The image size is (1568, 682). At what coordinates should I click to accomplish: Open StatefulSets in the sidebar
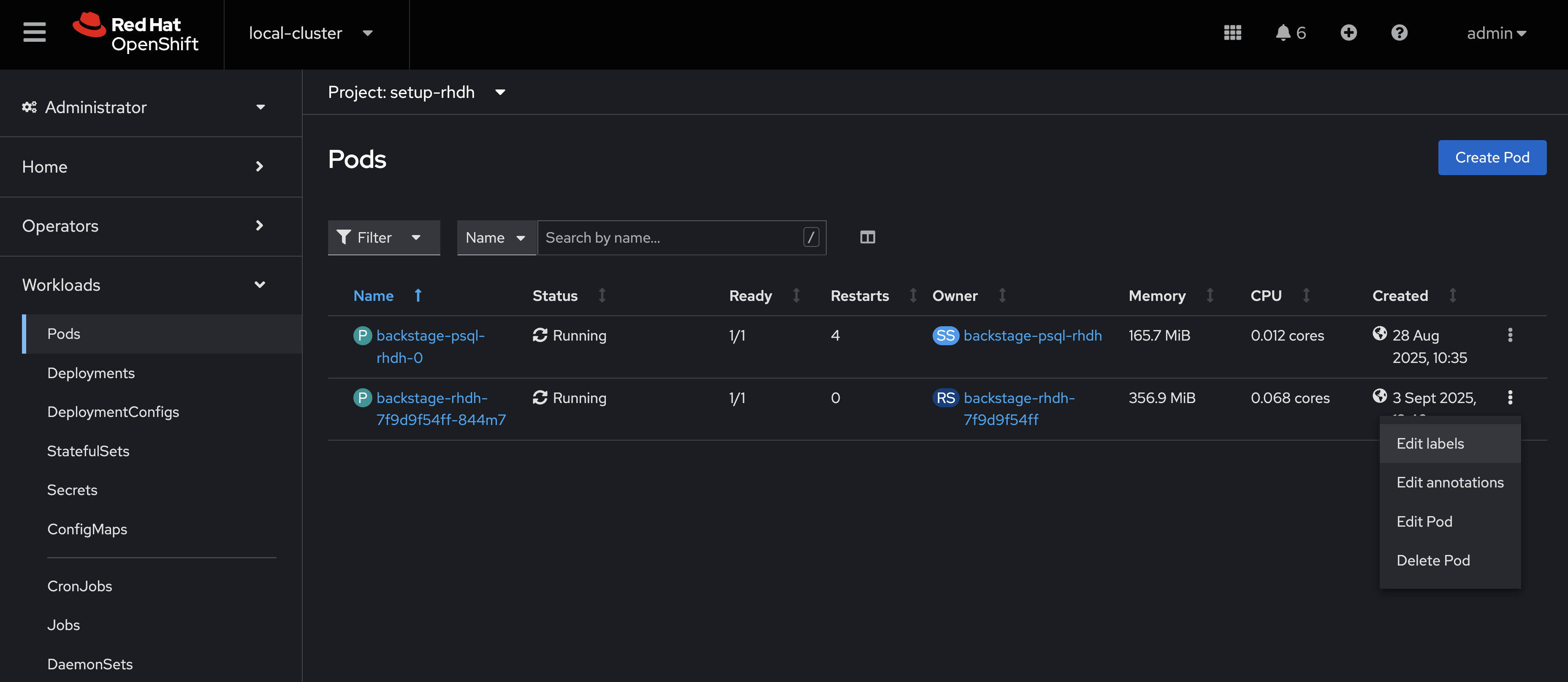point(162,451)
